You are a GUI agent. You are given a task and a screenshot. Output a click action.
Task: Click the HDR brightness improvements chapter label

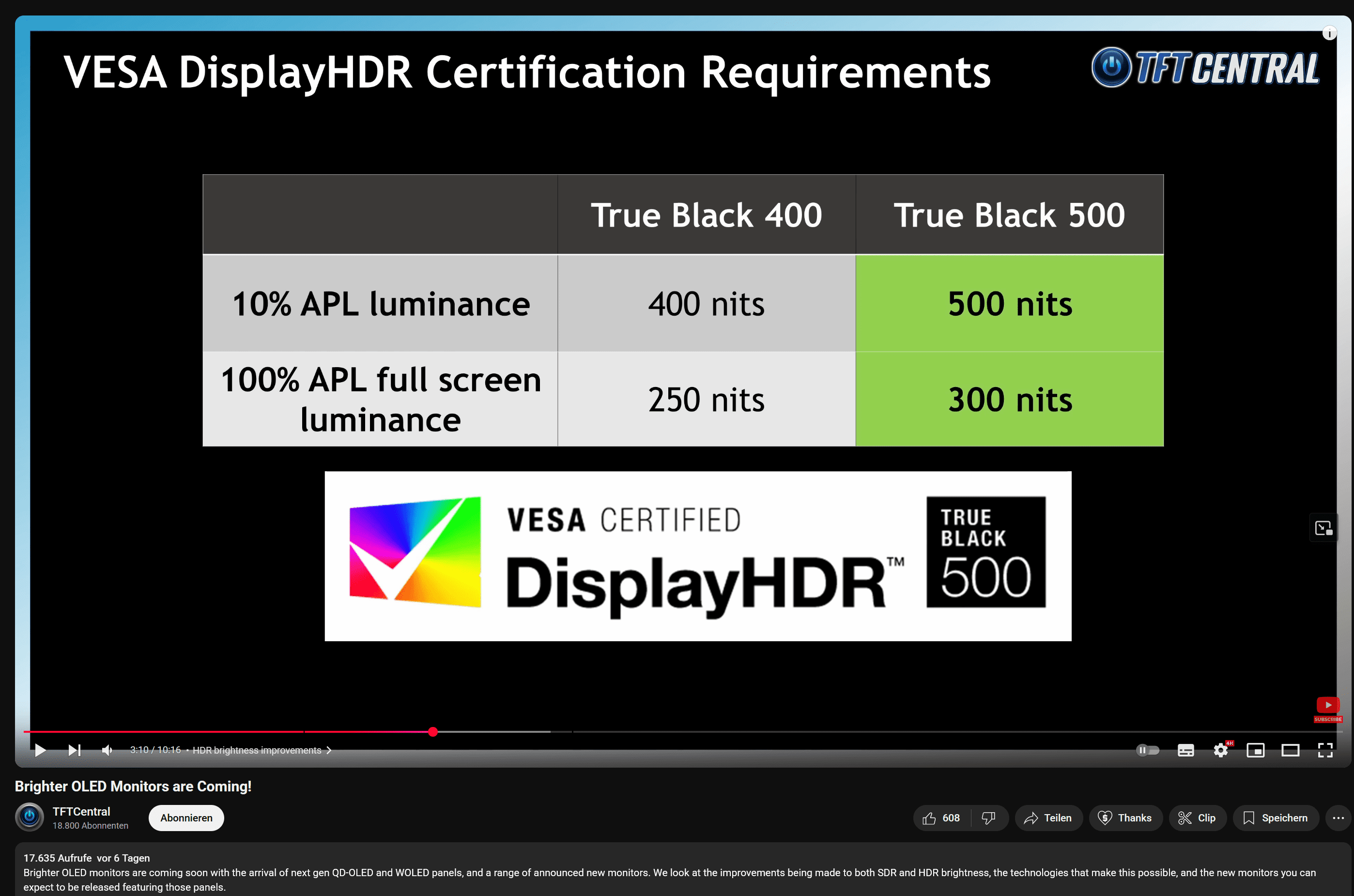click(x=257, y=750)
